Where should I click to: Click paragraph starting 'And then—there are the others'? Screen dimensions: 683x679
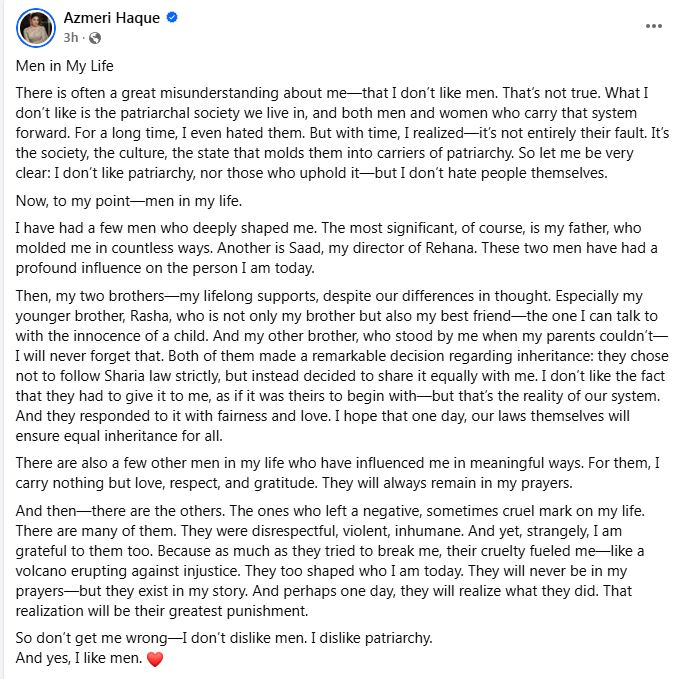pos(330,561)
